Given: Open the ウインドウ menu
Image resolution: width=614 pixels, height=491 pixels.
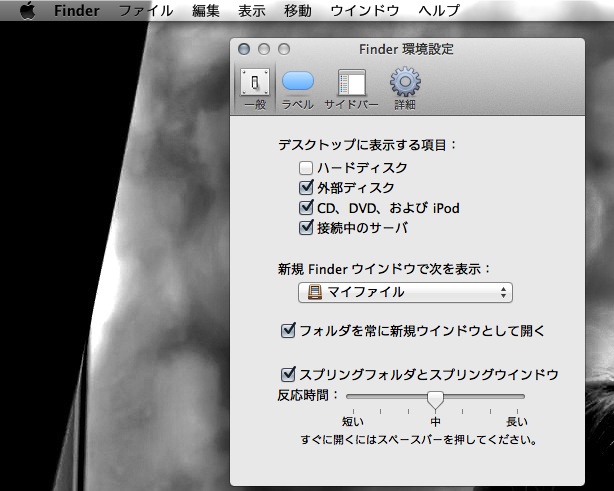Looking at the screenshot, I should click(x=365, y=11).
